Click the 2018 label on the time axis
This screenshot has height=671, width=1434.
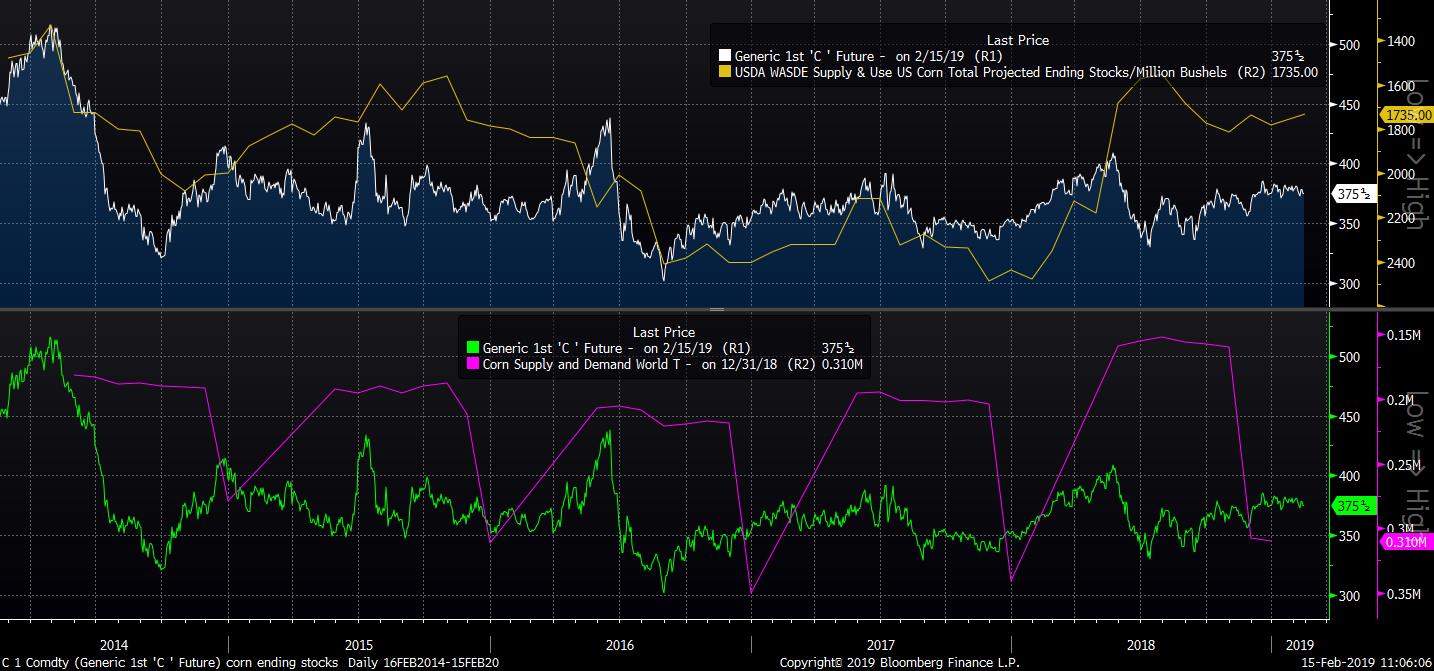point(1140,644)
